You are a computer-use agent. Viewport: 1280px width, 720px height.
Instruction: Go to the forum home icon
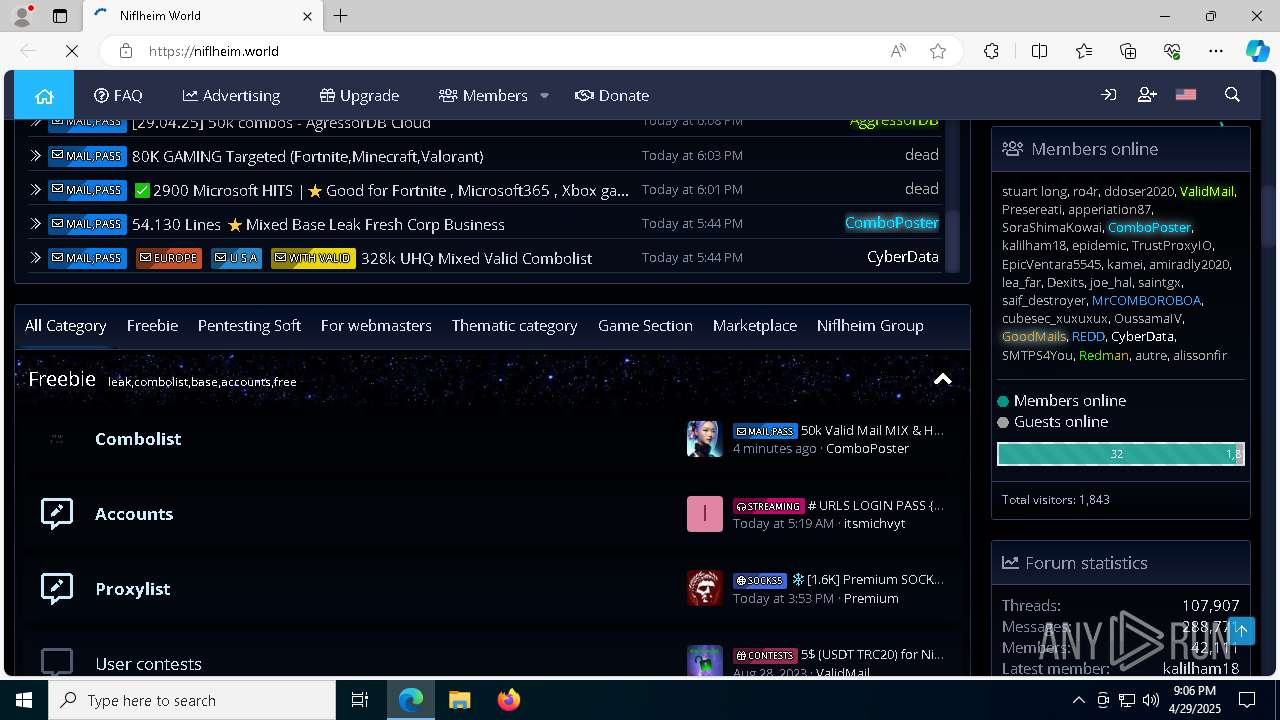tap(44, 95)
